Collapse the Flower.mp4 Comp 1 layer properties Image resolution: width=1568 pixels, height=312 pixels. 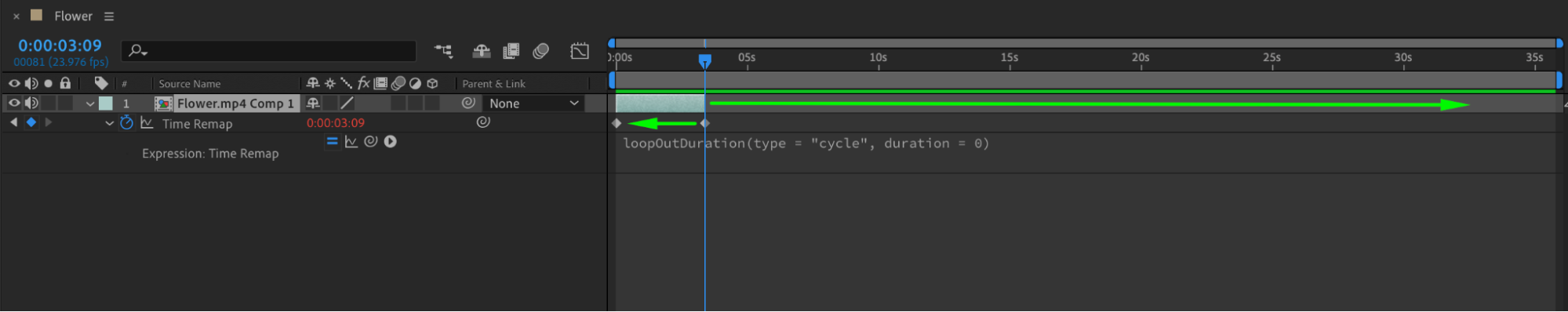click(x=90, y=103)
